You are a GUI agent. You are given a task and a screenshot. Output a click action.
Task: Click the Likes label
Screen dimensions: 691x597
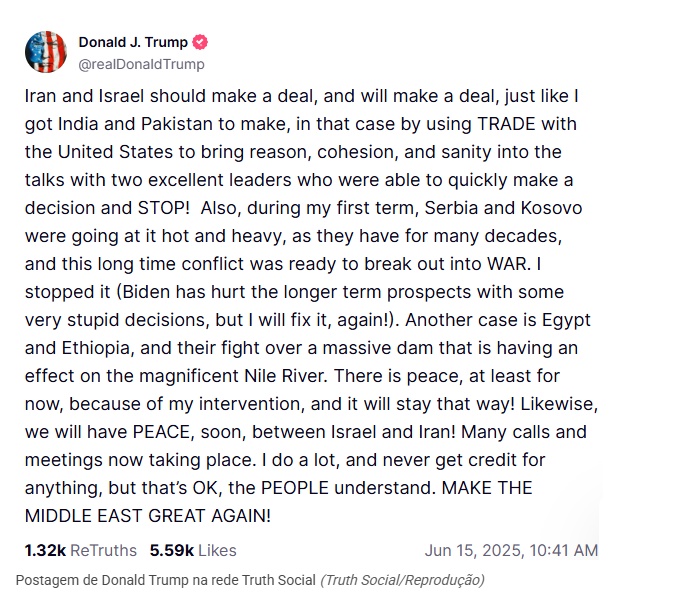tap(217, 551)
